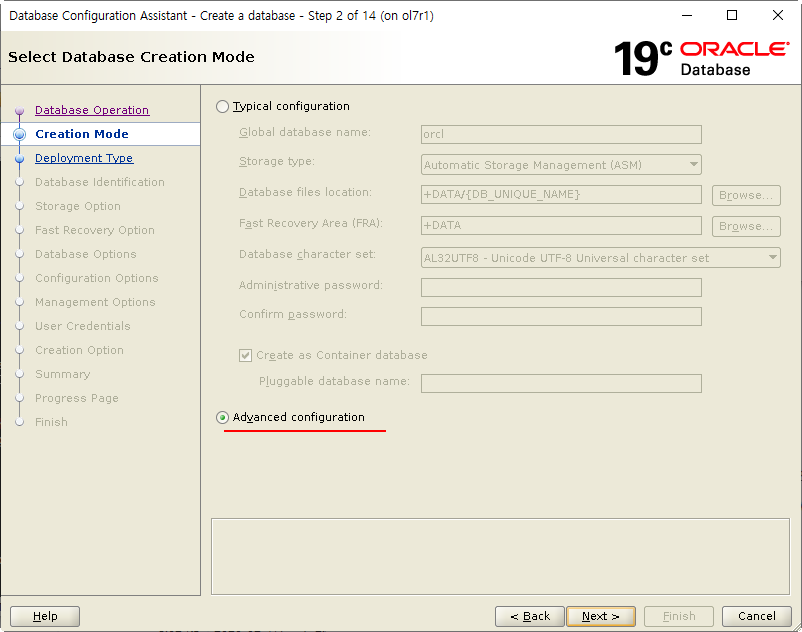The image size is (802, 632).
Task: Select the Advanced configuration option
Action: 222,416
